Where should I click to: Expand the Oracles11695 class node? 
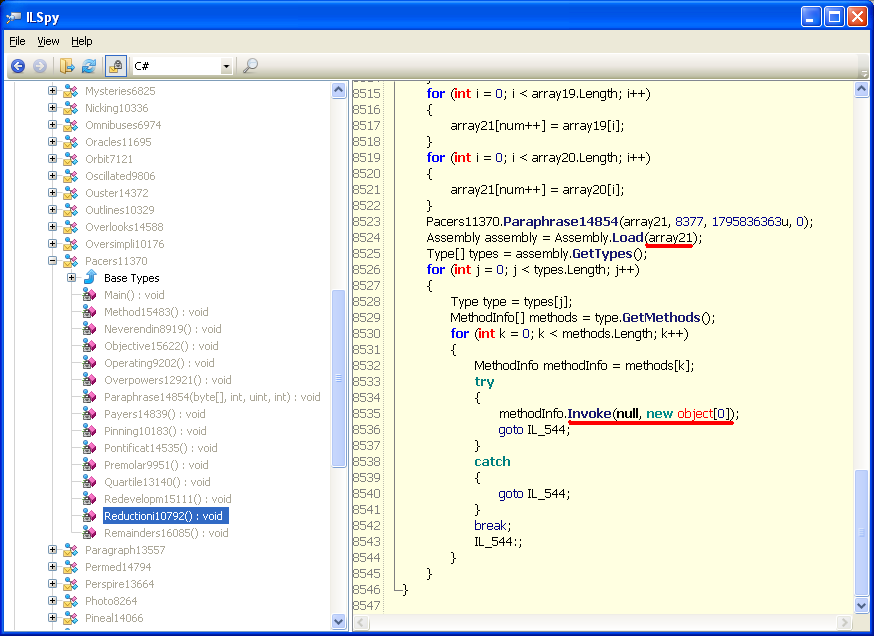52,142
